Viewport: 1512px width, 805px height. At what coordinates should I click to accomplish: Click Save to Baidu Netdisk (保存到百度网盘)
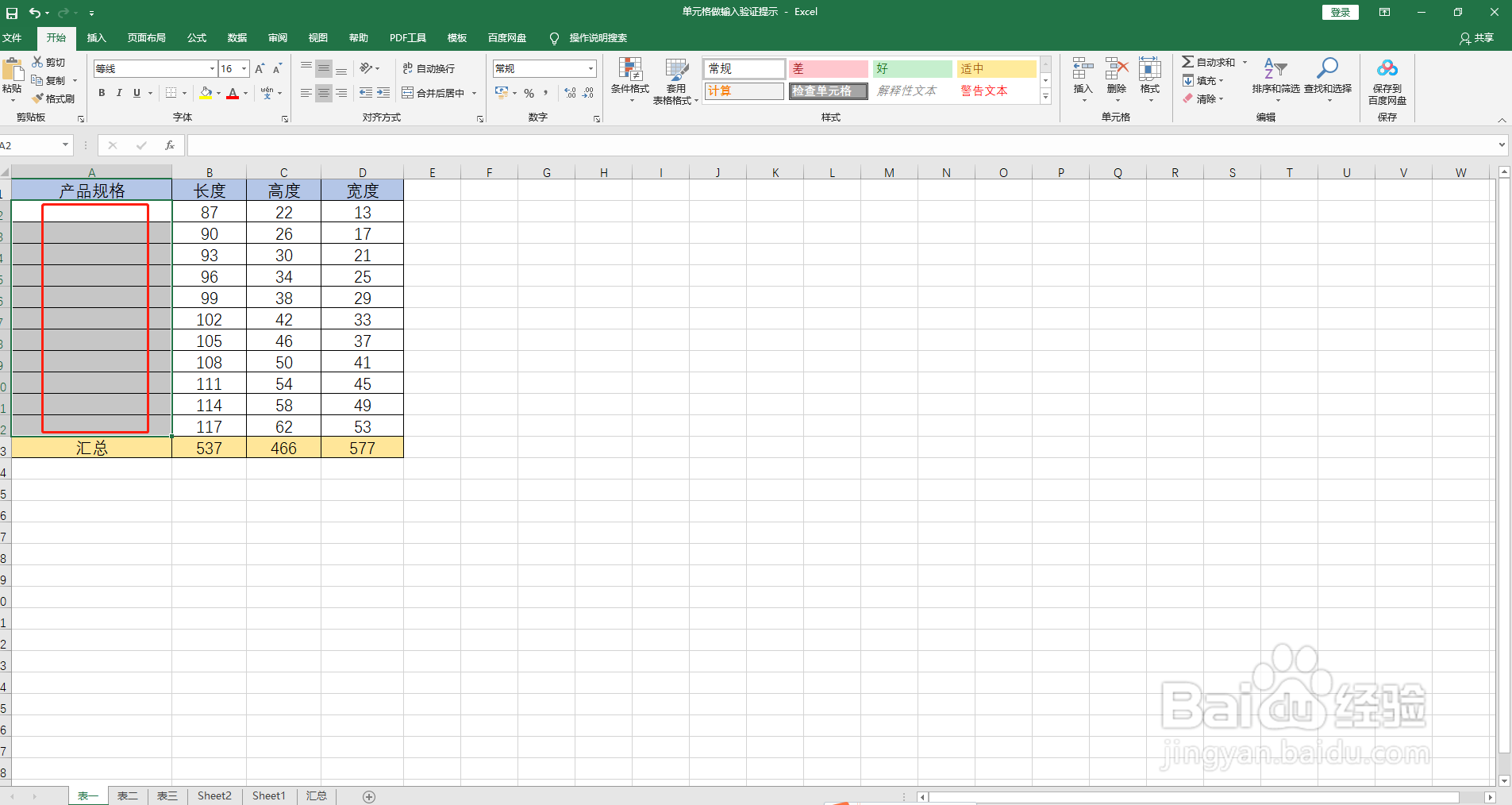1387,82
